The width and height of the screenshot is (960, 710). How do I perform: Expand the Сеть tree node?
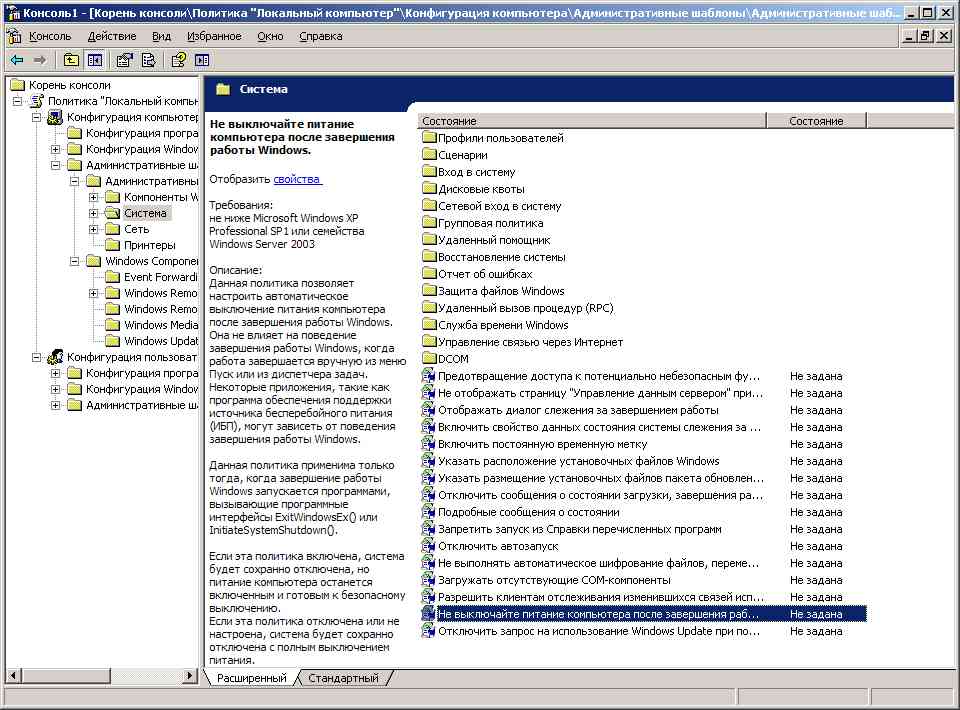tap(94, 230)
